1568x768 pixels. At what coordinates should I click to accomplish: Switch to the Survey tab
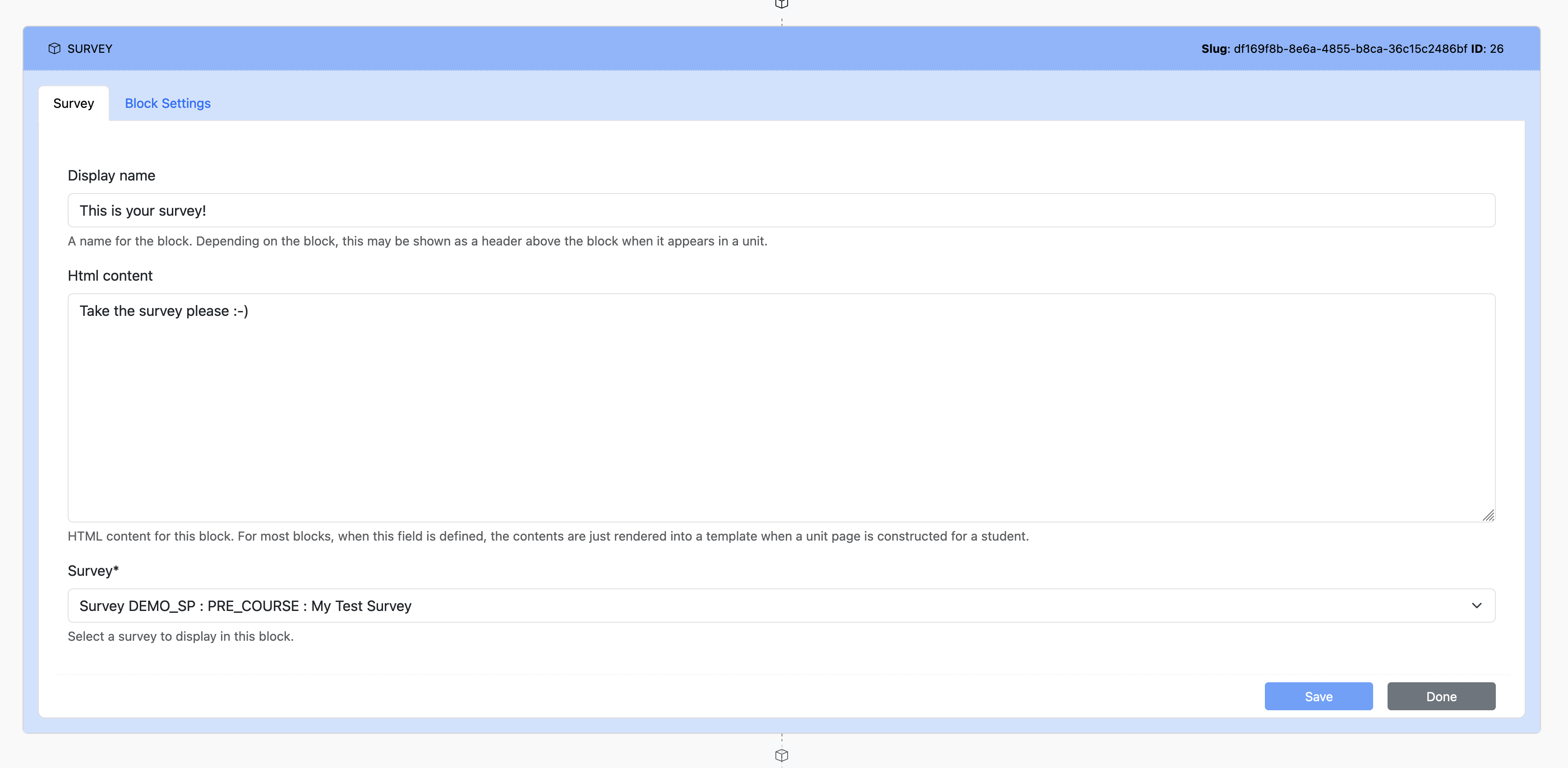point(74,103)
